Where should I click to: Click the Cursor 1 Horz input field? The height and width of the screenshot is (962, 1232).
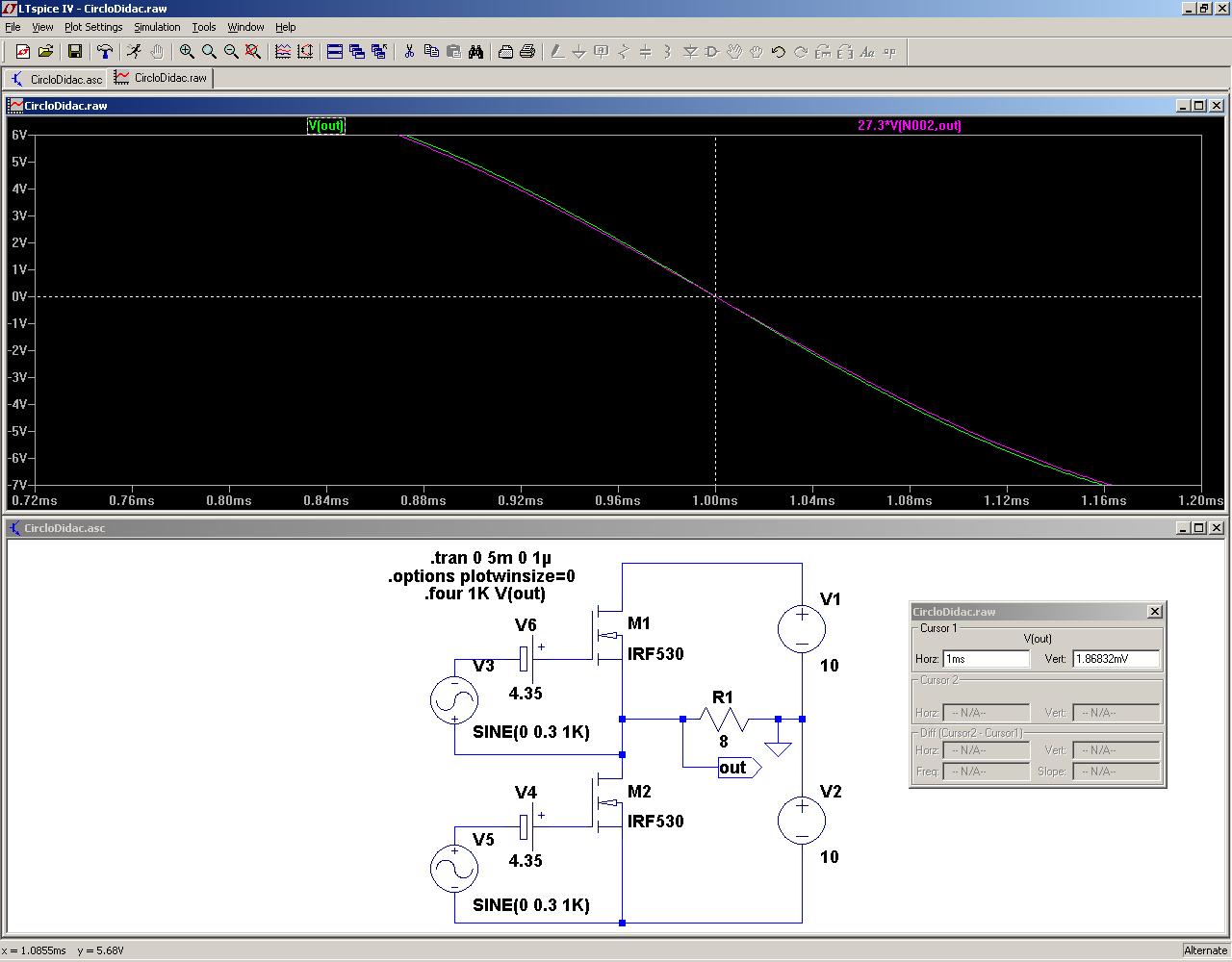(x=986, y=659)
